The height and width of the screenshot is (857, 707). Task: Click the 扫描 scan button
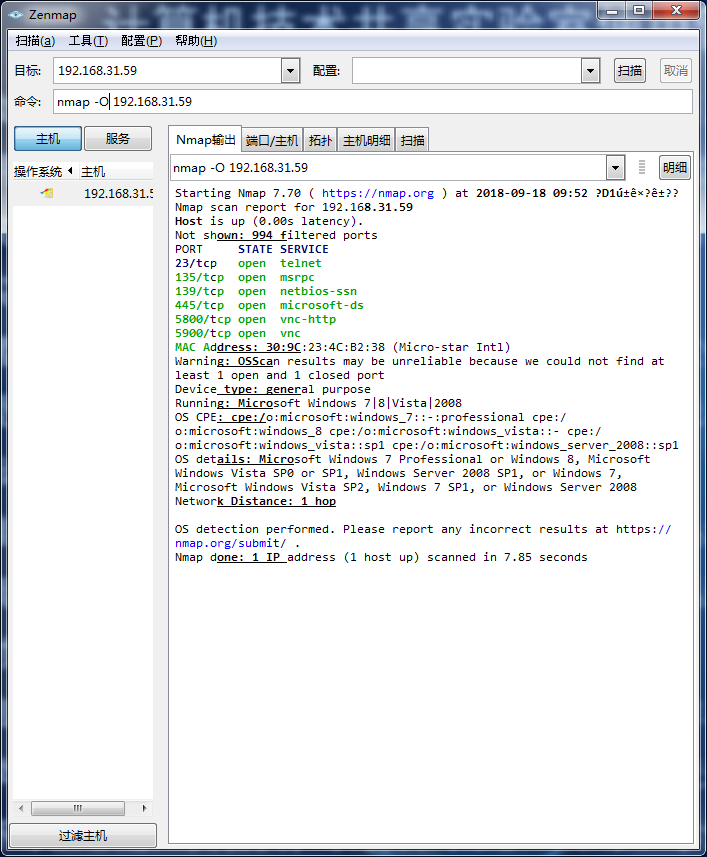[x=629, y=71]
